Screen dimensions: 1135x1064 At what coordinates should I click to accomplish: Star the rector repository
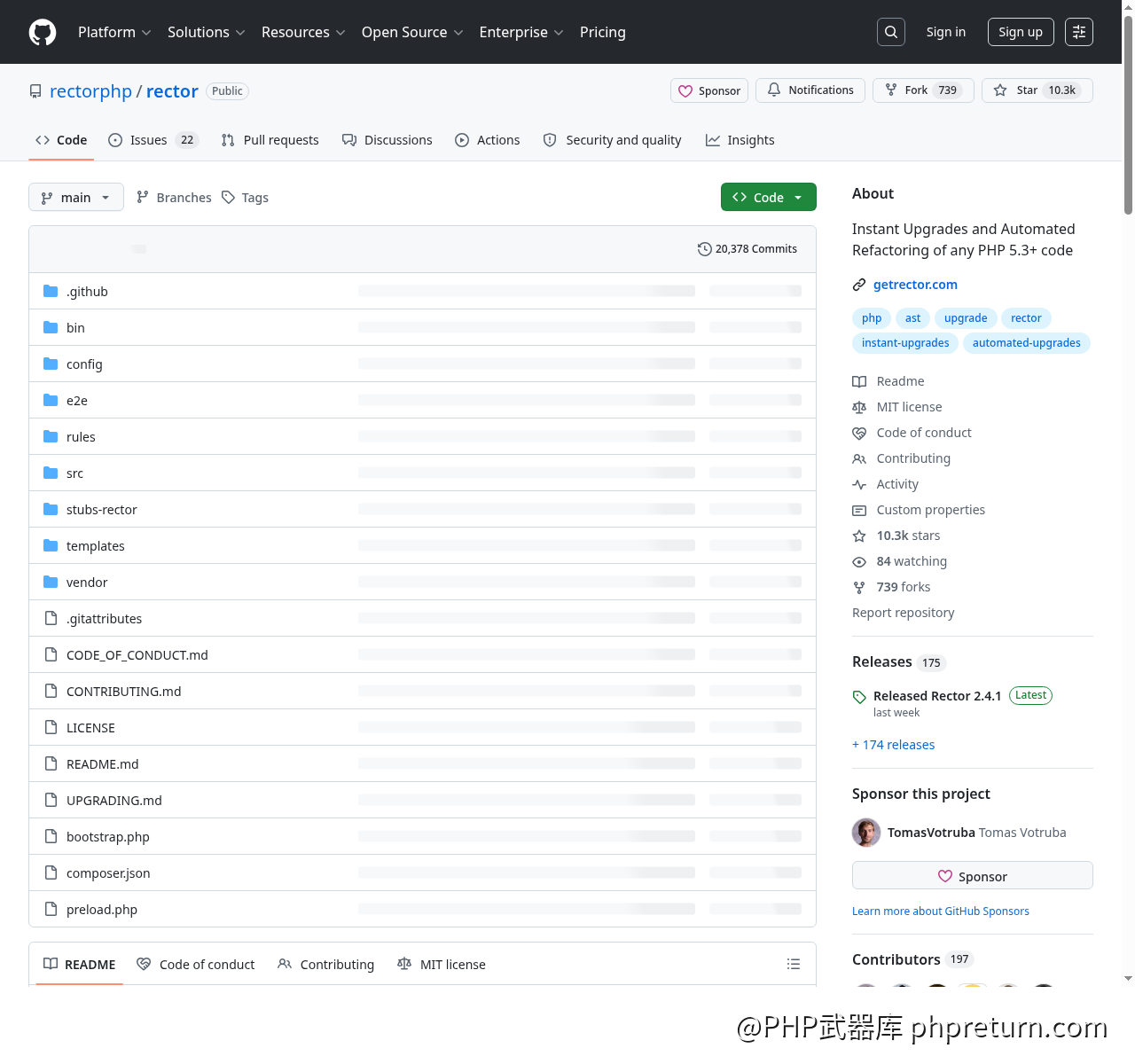pyautogui.click(x=1037, y=90)
